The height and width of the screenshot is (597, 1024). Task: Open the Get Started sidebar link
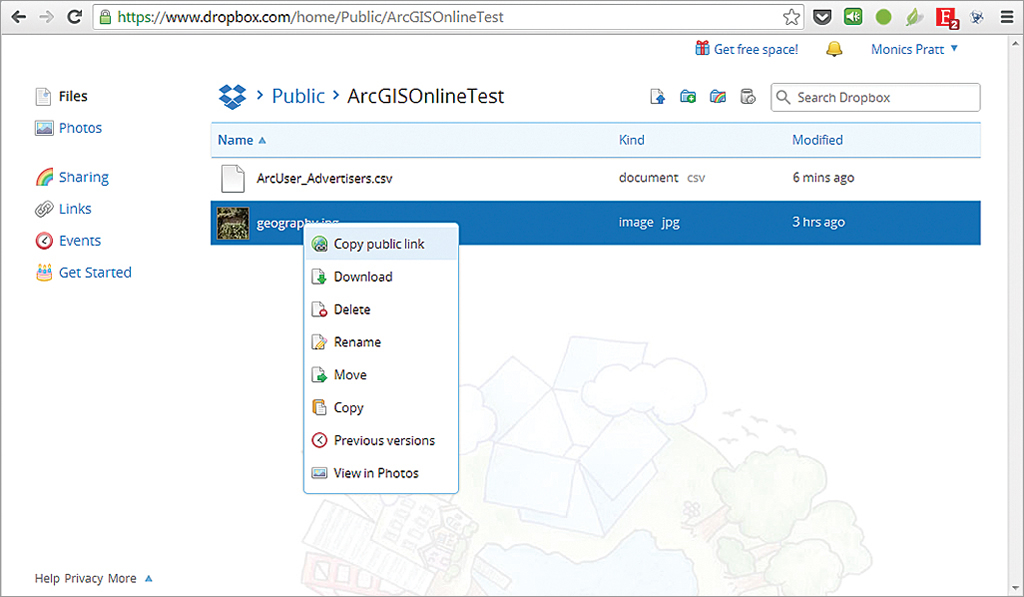(x=95, y=272)
